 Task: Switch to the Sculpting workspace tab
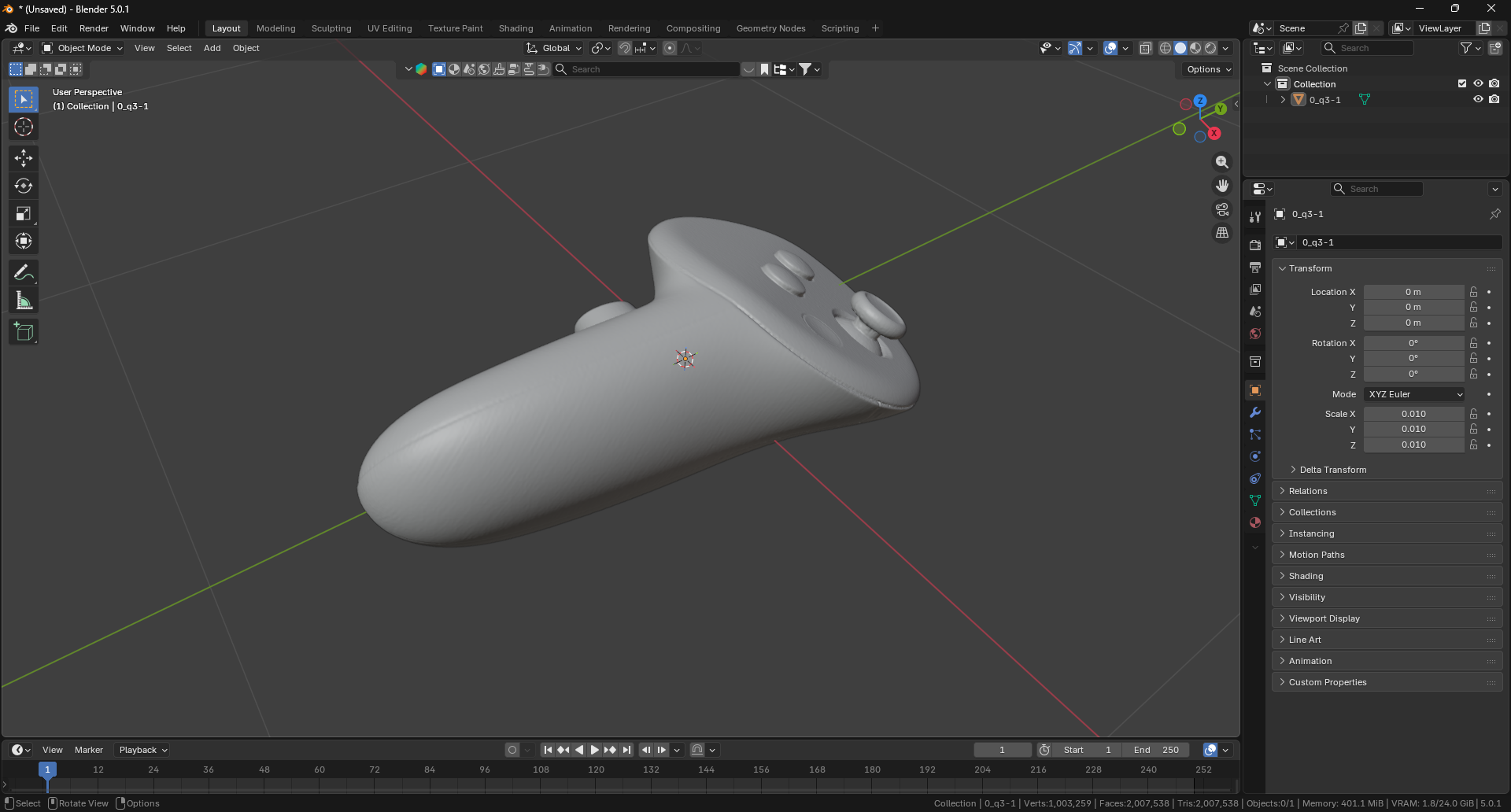coord(331,28)
